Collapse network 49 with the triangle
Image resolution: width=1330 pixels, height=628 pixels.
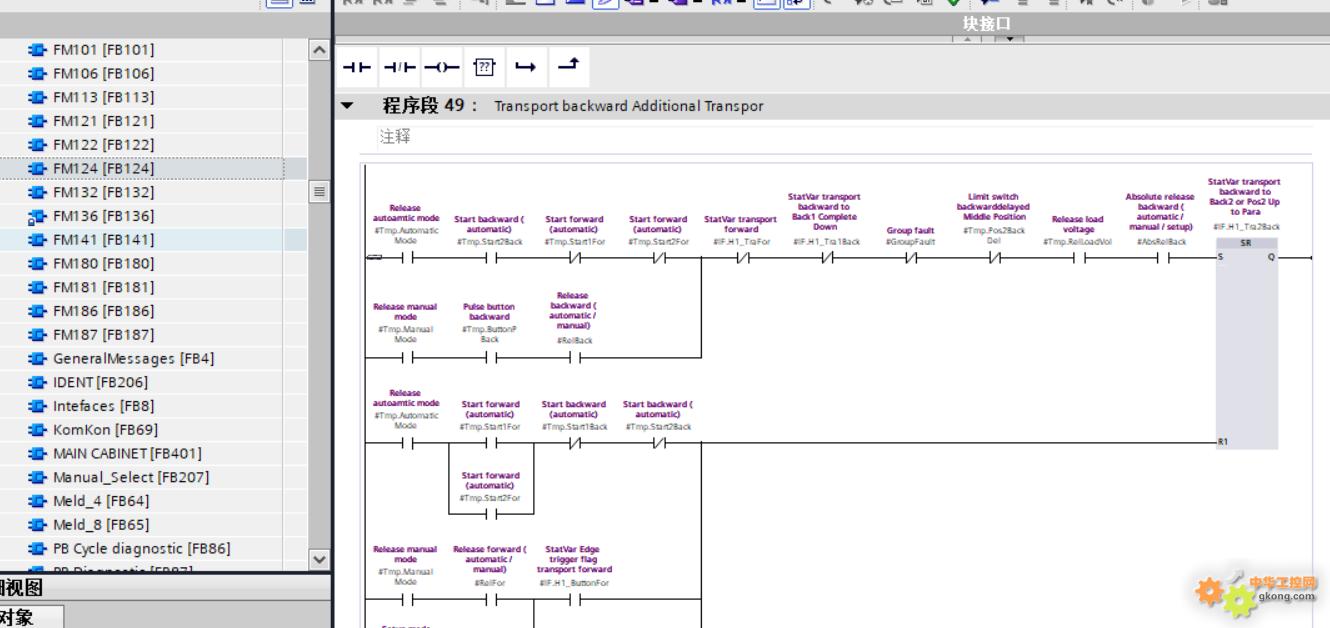348,106
